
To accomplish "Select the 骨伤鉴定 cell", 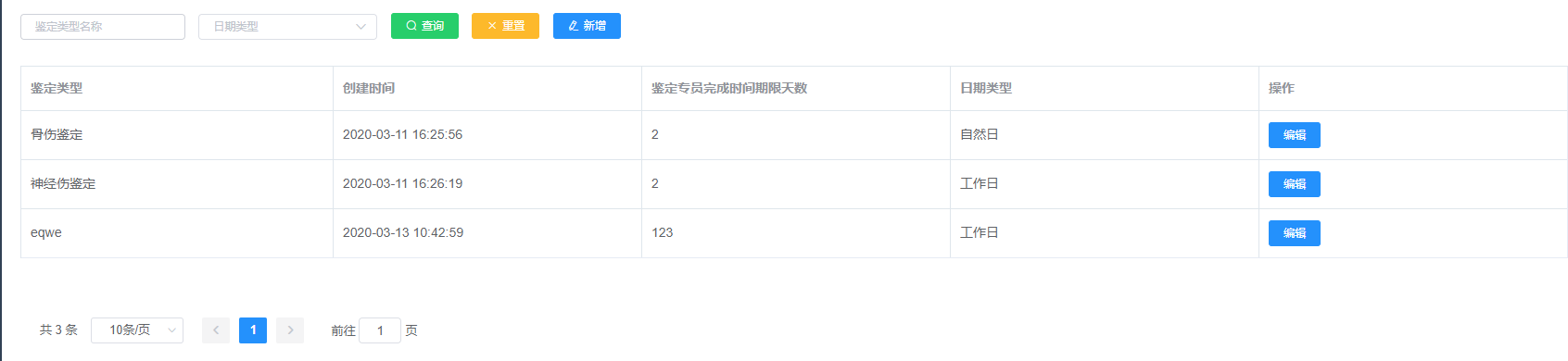I will pyautogui.click(x=57, y=134).
